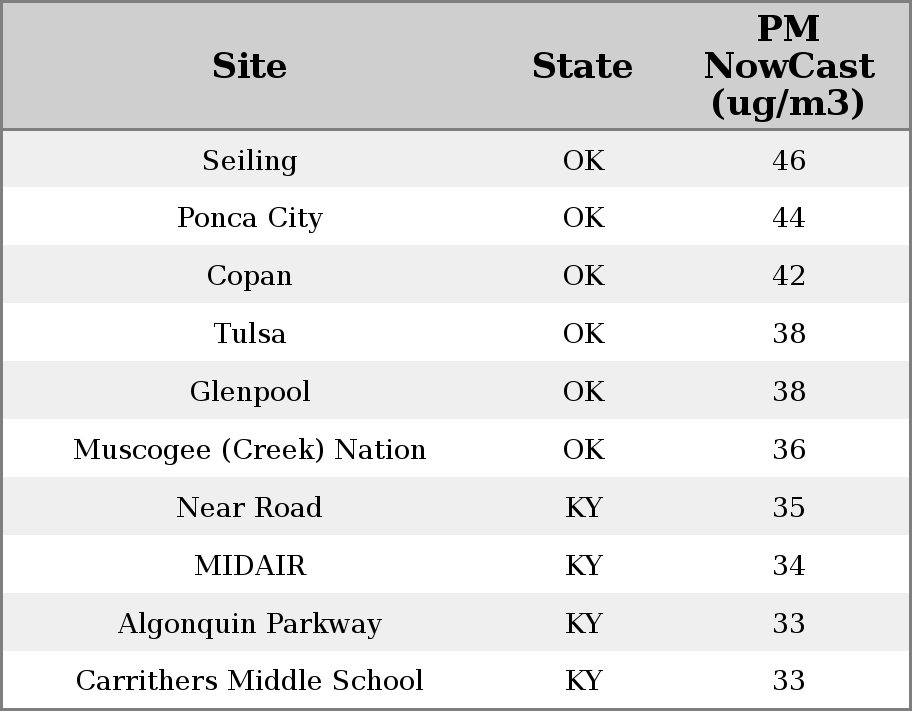Select the Near Road site cell
Image resolution: width=912 pixels, height=711 pixels.
pyautogui.click(x=249, y=508)
